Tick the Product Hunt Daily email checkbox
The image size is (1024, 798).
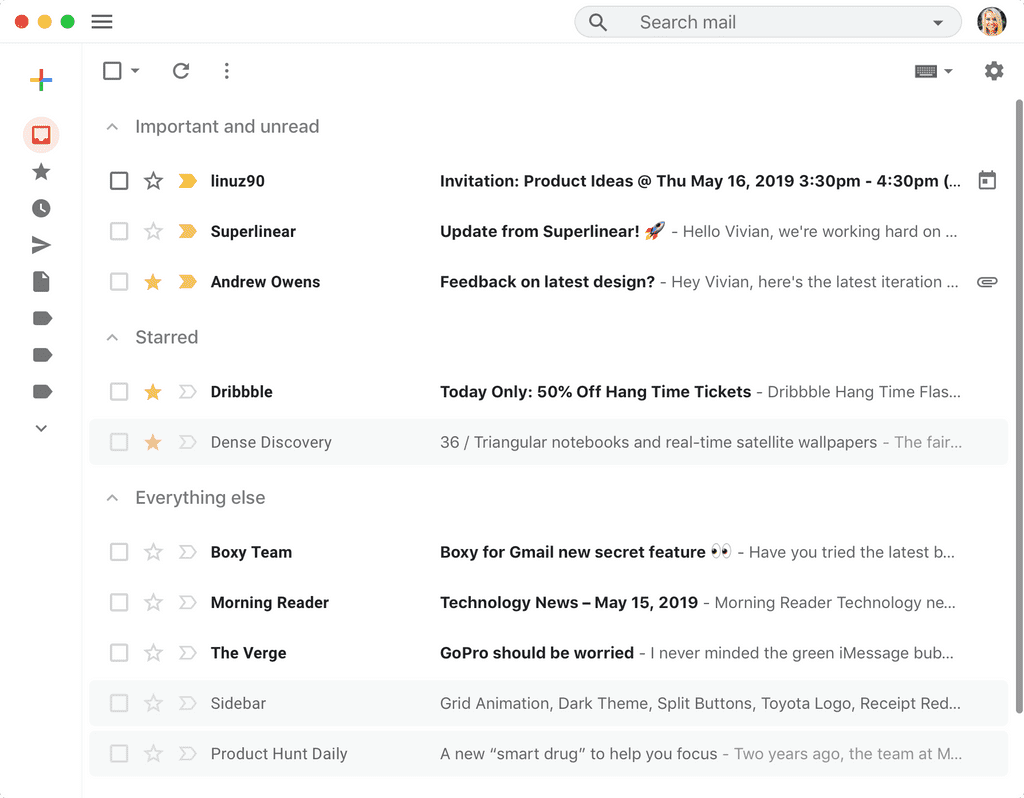click(x=119, y=753)
